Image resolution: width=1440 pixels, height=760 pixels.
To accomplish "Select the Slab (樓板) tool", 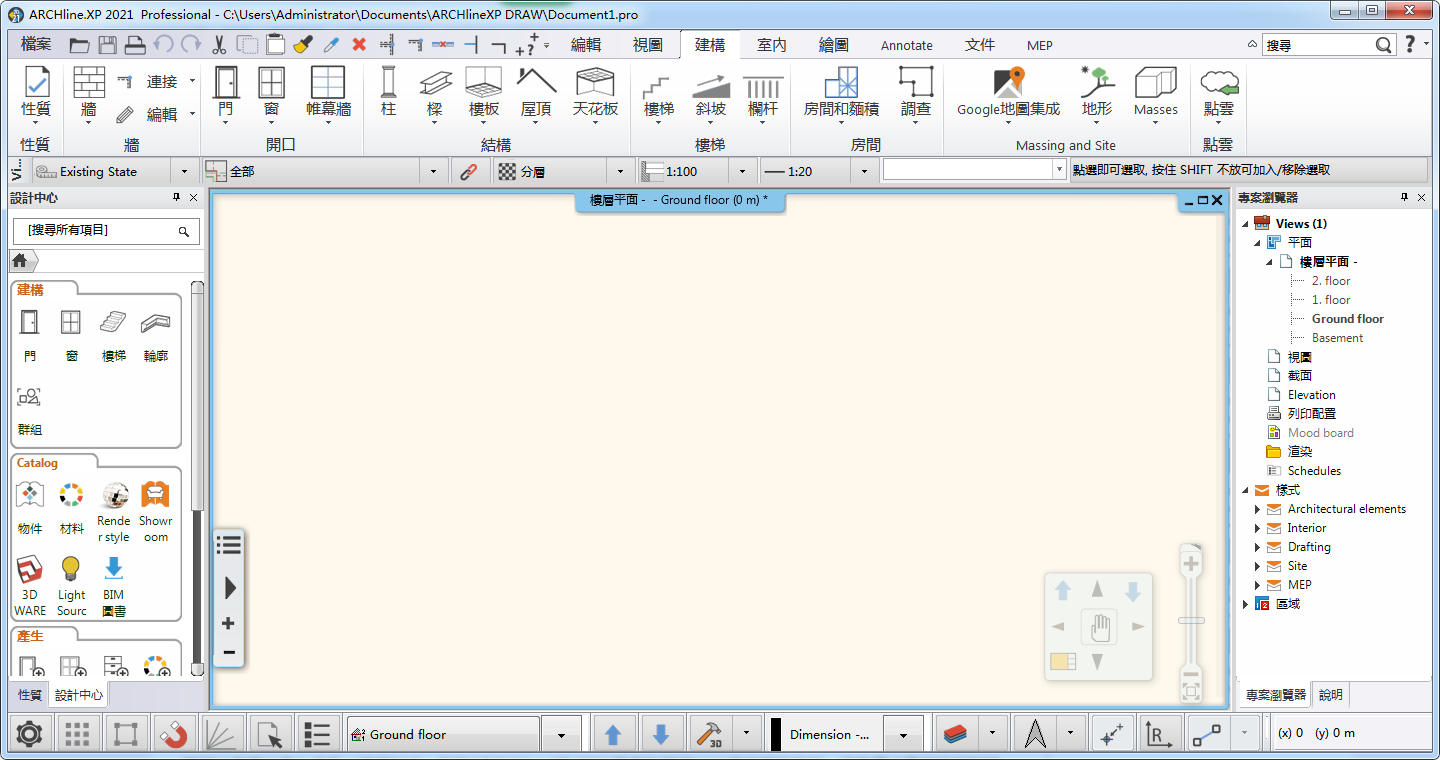I will coord(484,96).
